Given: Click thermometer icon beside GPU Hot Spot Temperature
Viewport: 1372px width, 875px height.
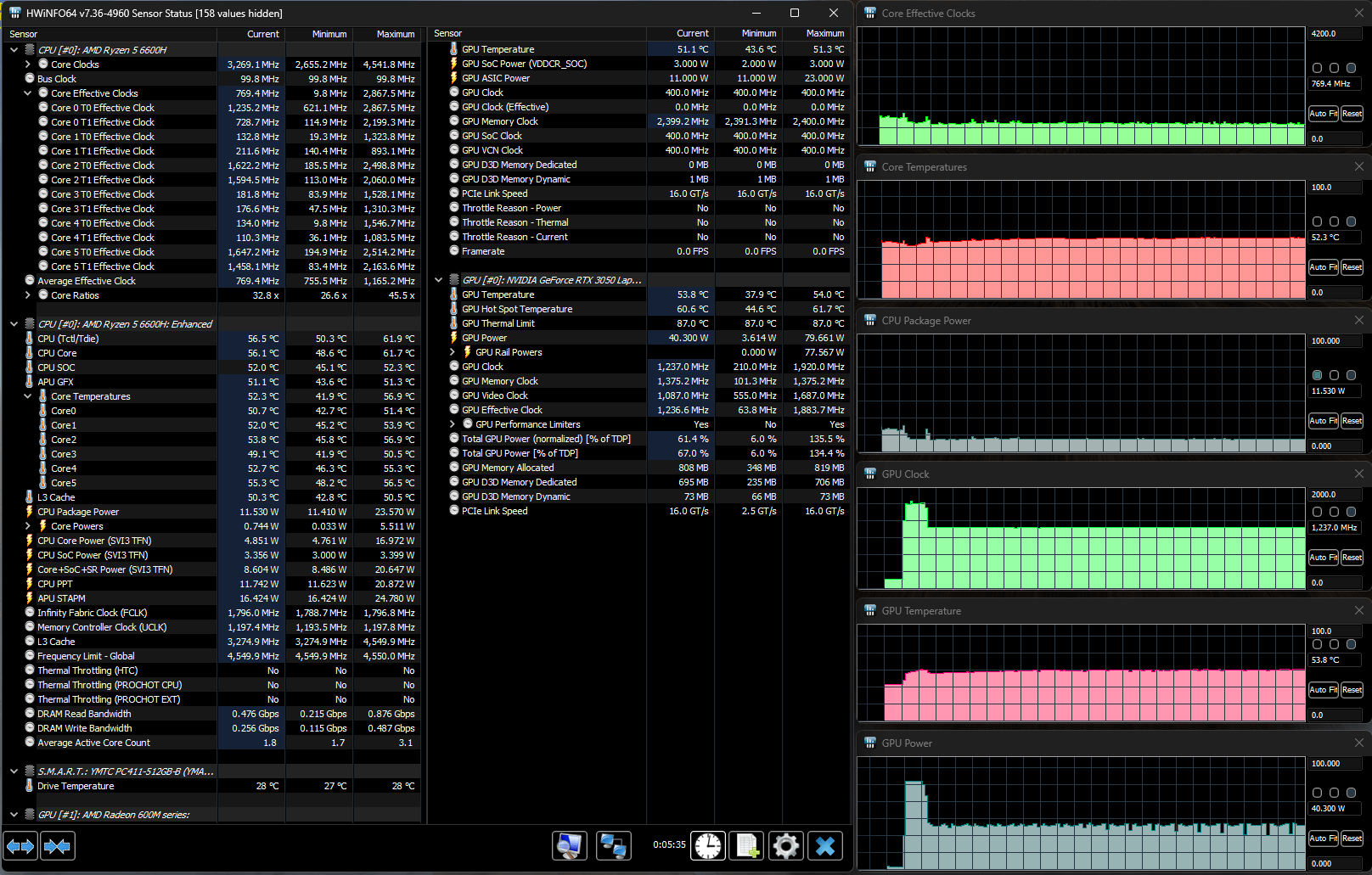Looking at the screenshot, I should pos(454,309).
